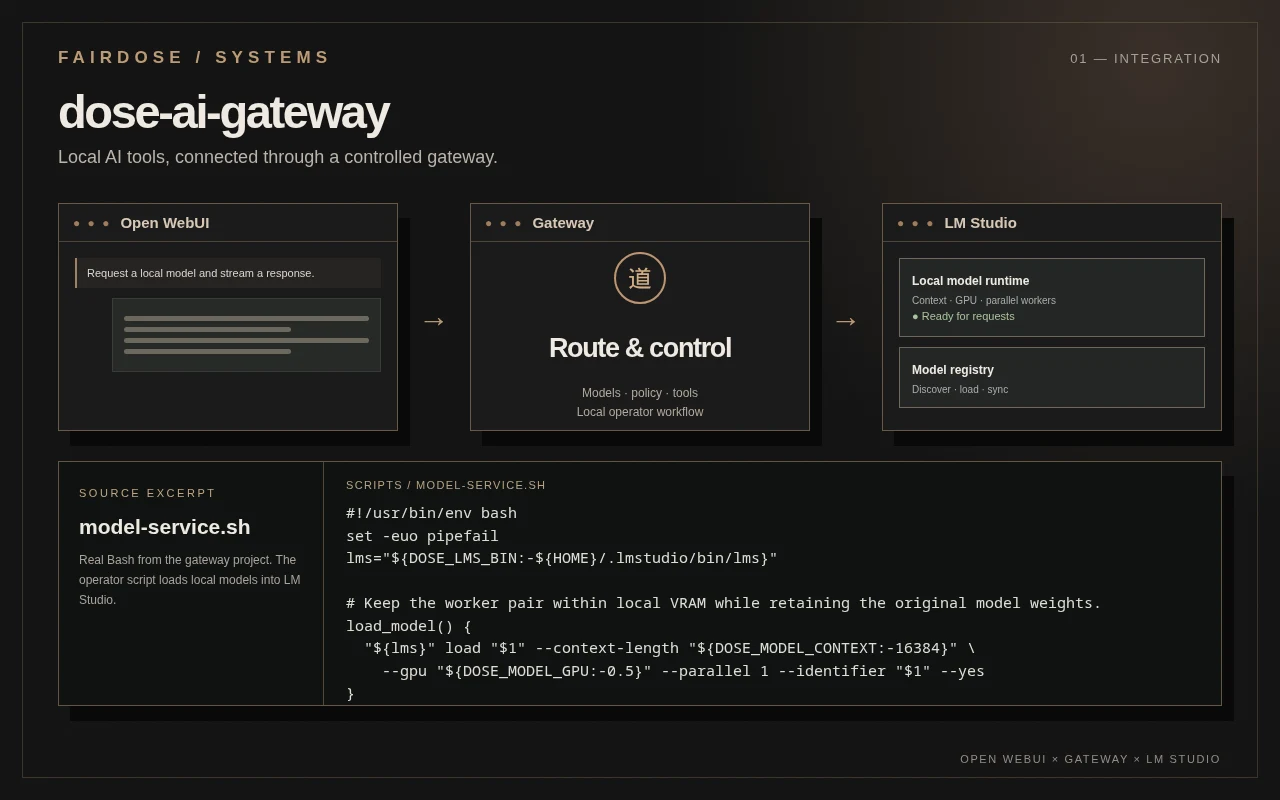Viewport: 1280px width, 800px height.
Task: Click the "Local operator workflow" caption
Action: click(x=640, y=412)
